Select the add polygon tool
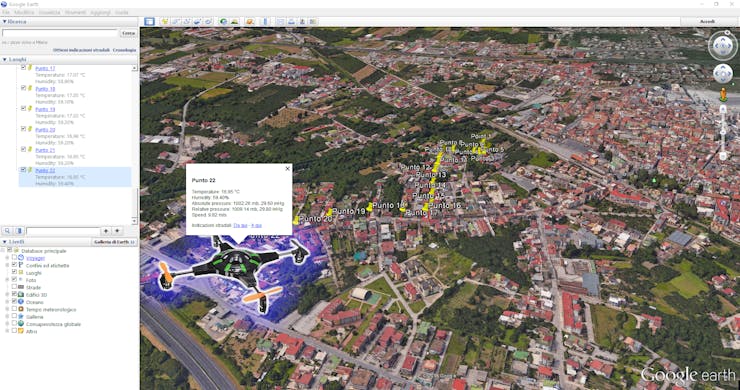Viewport: 740px width, 390px height. click(176, 22)
